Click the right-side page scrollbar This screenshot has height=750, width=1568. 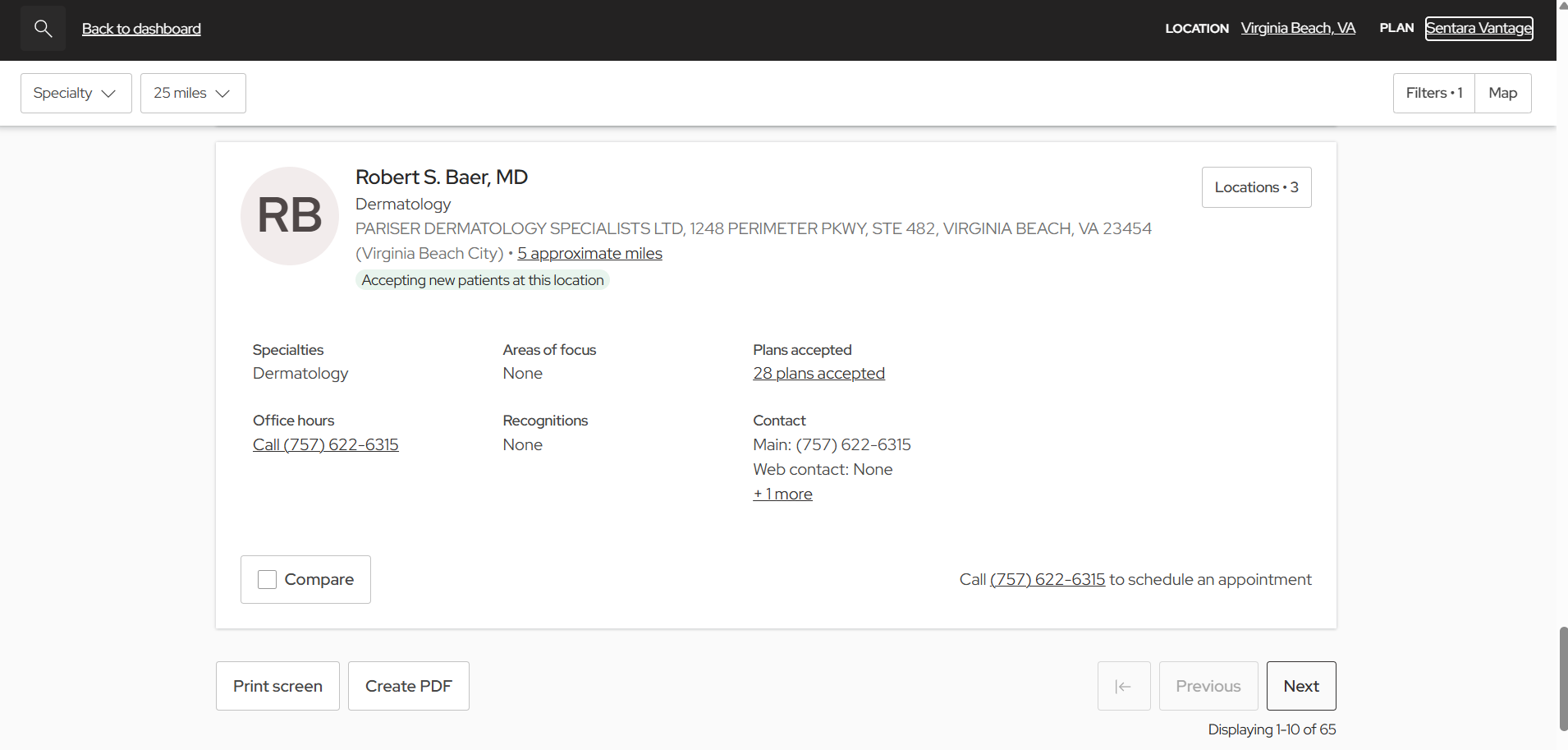pos(1561,680)
